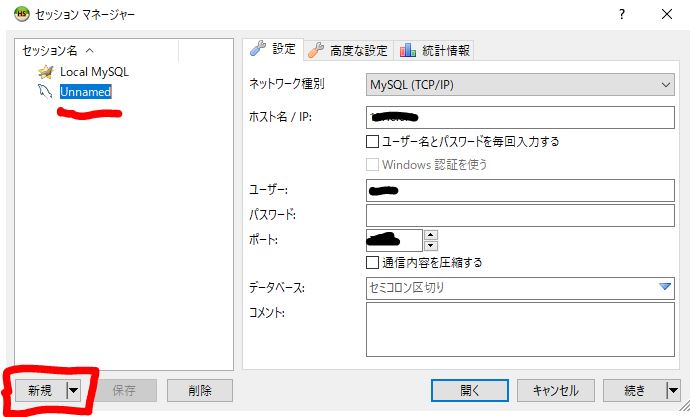Click the bar chart icon on 統計情報 tab

coord(407,50)
